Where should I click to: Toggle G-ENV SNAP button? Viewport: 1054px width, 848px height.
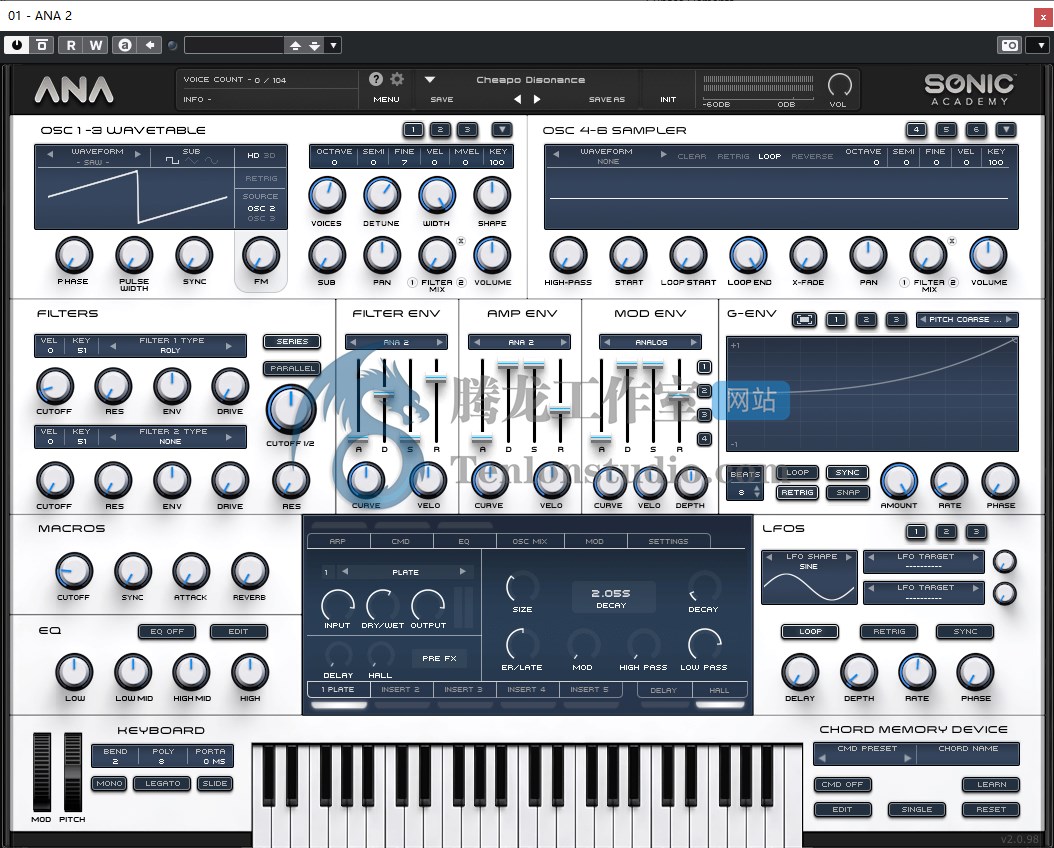click(848, 493)
